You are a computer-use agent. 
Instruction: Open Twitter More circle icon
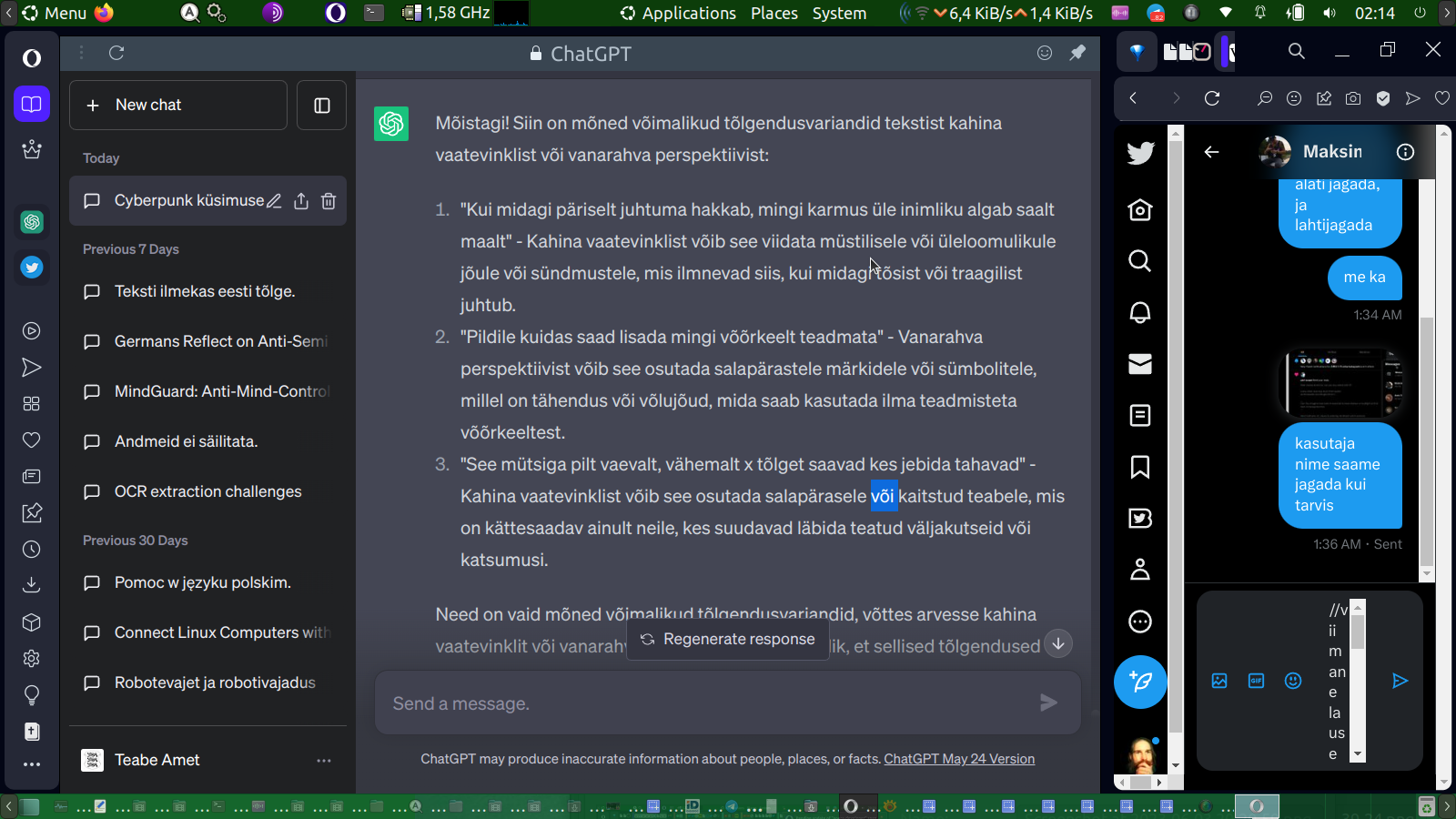[x=1140, y=622]
